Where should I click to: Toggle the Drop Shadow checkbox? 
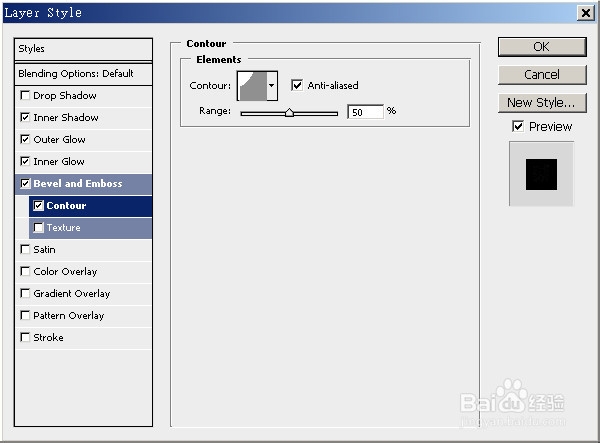[x=25, y=95]
